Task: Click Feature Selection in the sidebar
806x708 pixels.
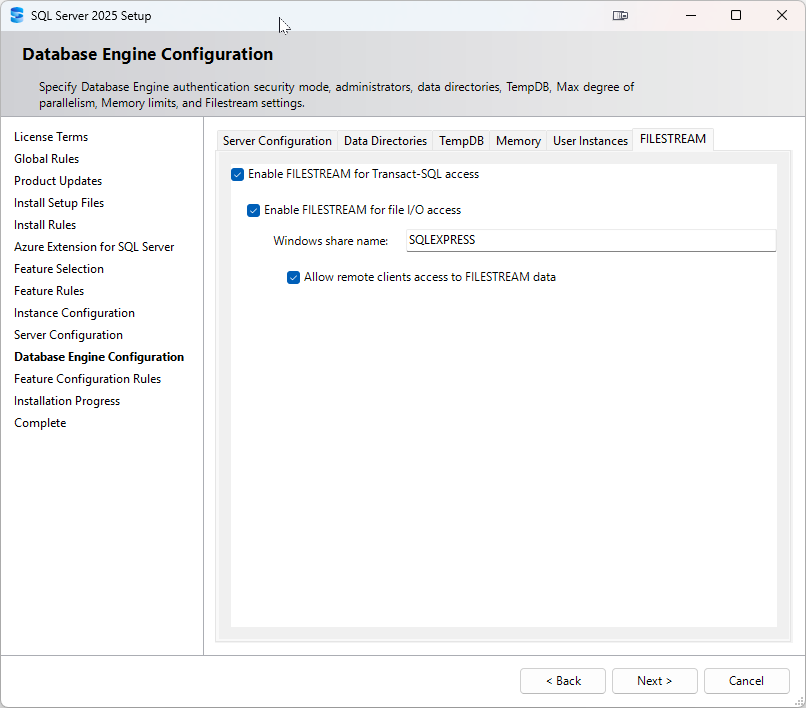Action: click(x=59, y=269)
